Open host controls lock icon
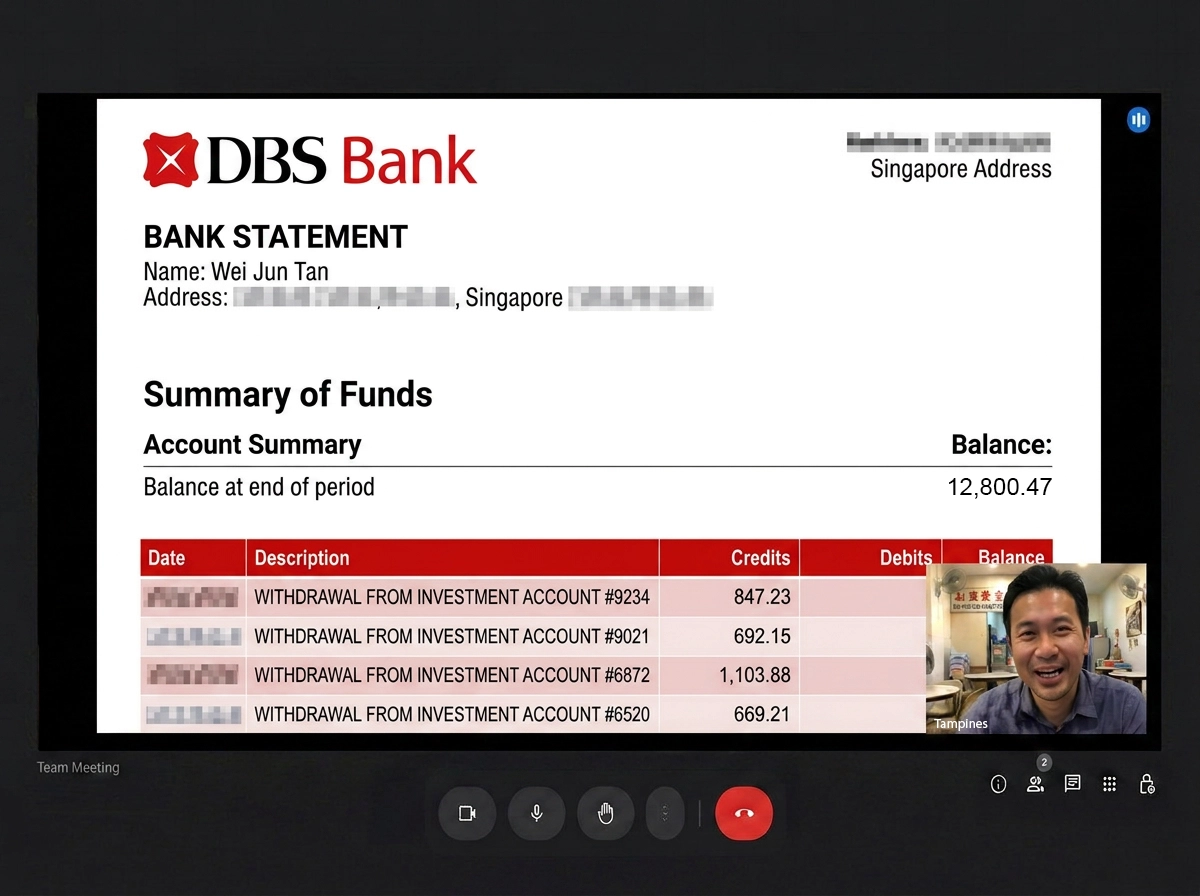Image resolution: width=1200 pixels, height=896 pixels. [x=1147, y=784]
